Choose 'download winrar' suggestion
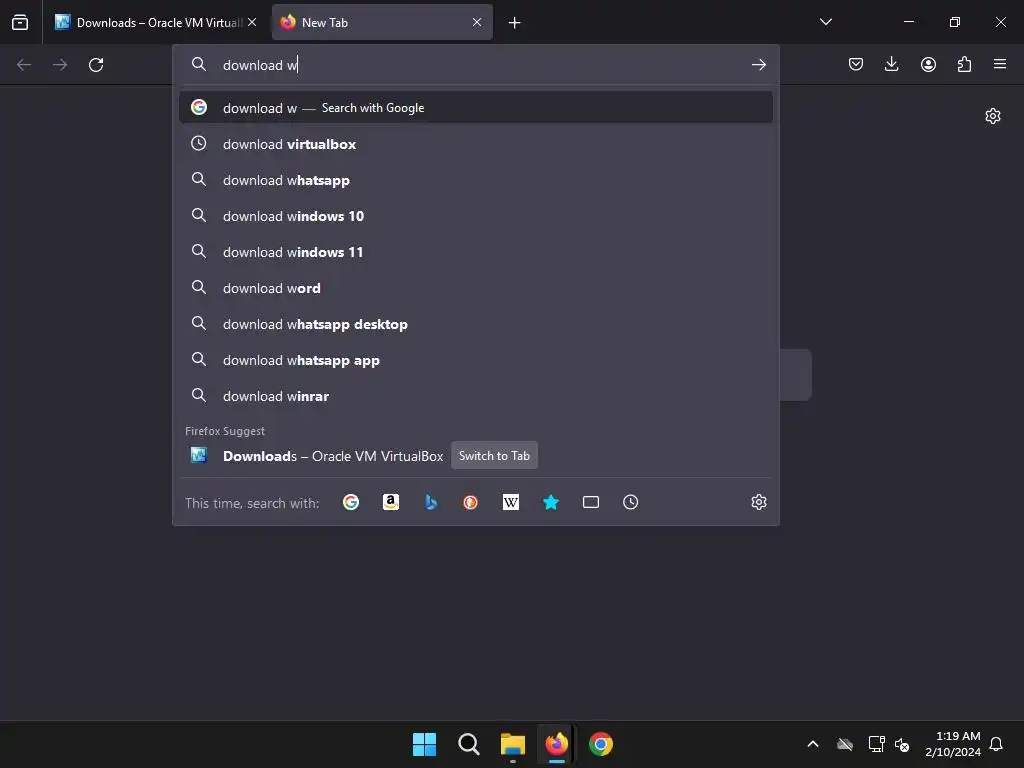The image size is (1024, 768). [475, 396]
